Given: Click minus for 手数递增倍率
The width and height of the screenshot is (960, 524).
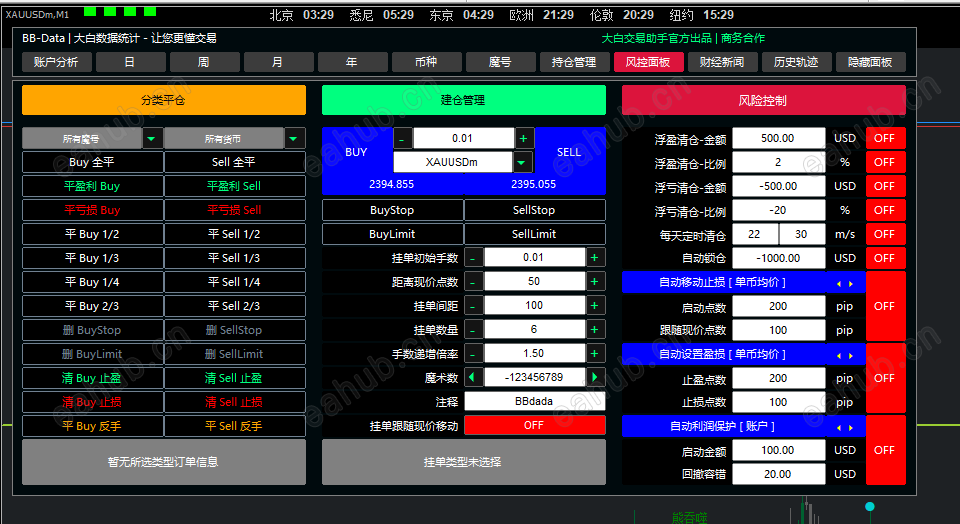Looking at the screenshot, I should 473,353.
